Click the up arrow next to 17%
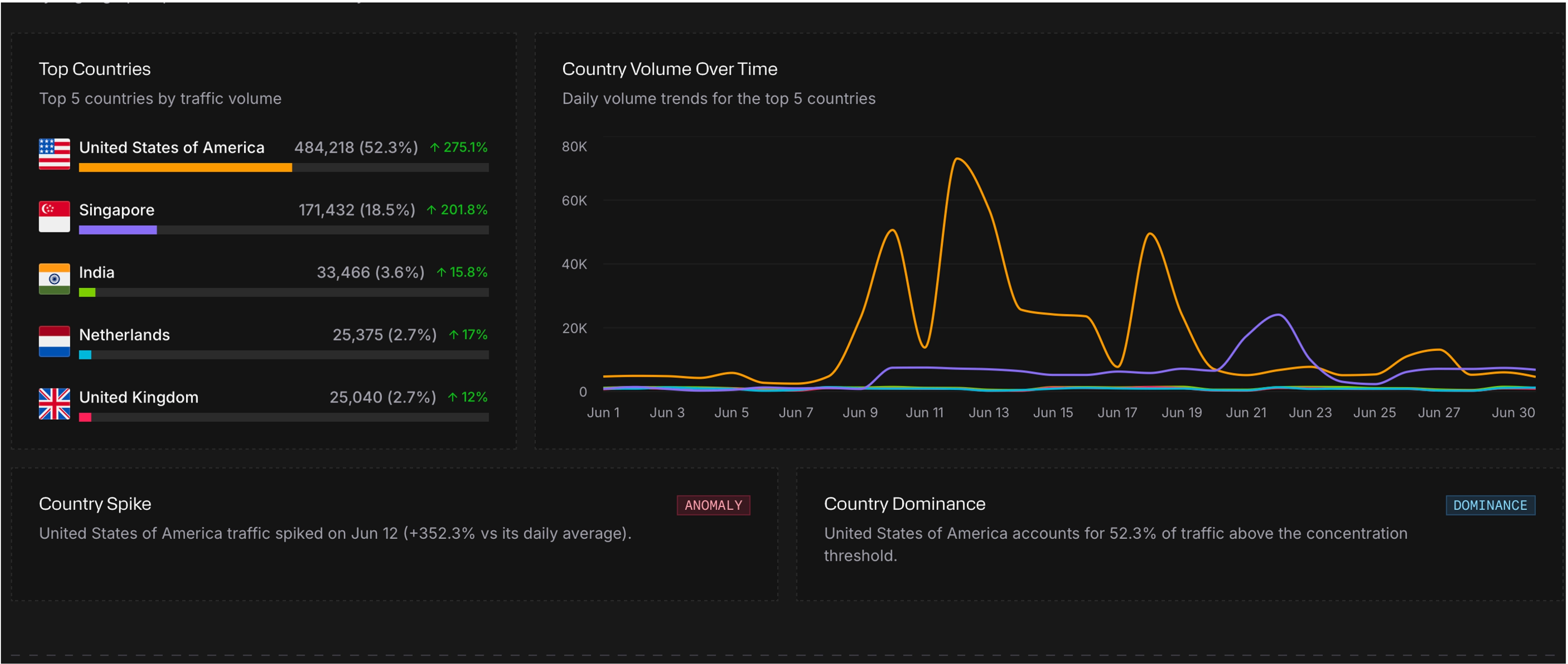The height and width of the screenshot is (664, 1568). [x=454, y=335]
